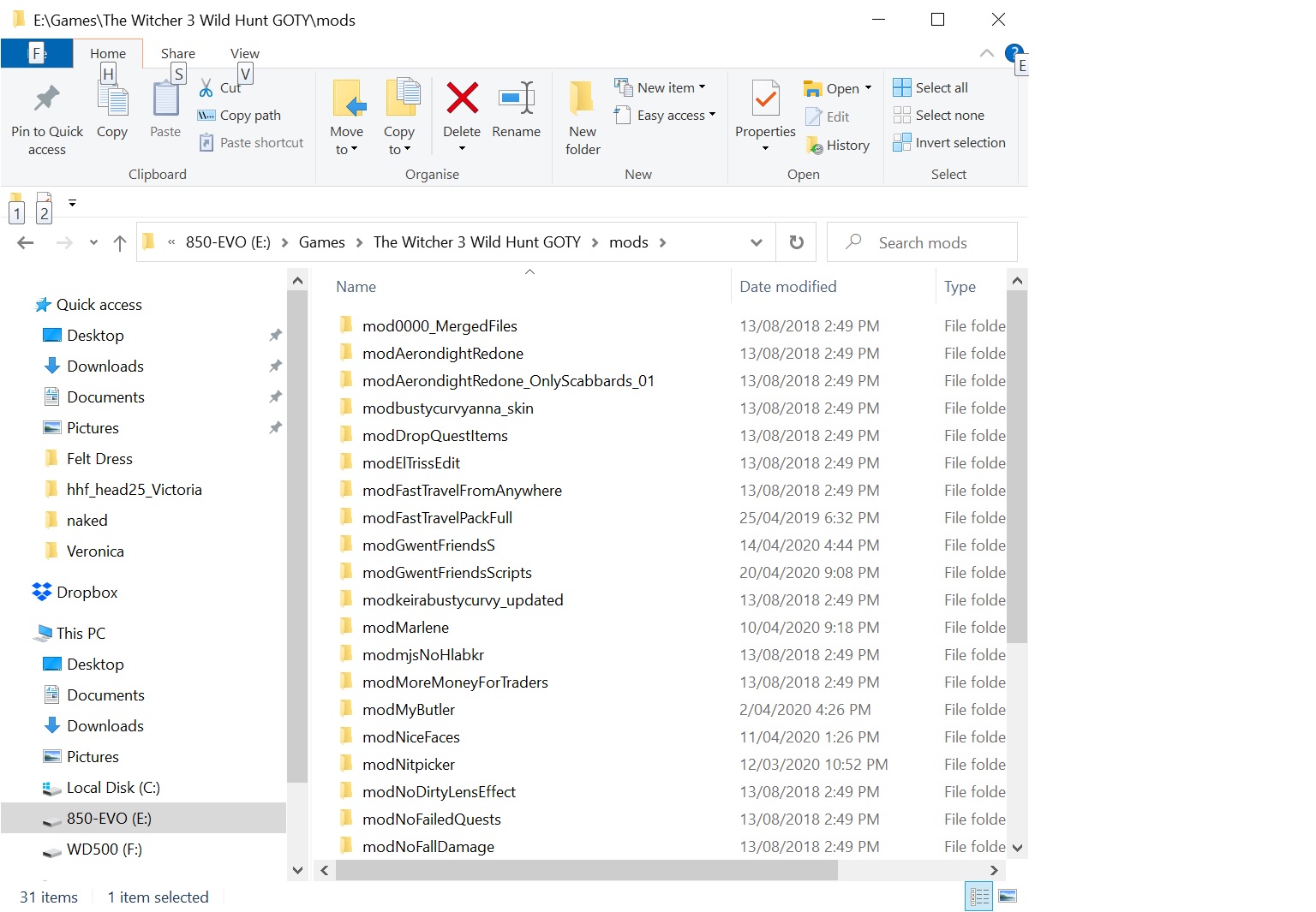Select the modMyButler folder
Viewport: 1316px width, 912px height.
pyautogui.click(x=408, y=709)
